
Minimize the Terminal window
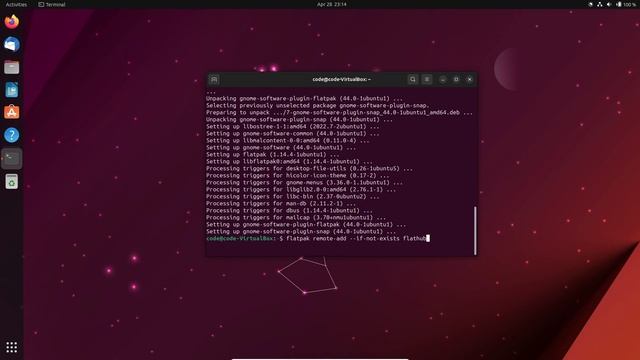click(443, 79)
